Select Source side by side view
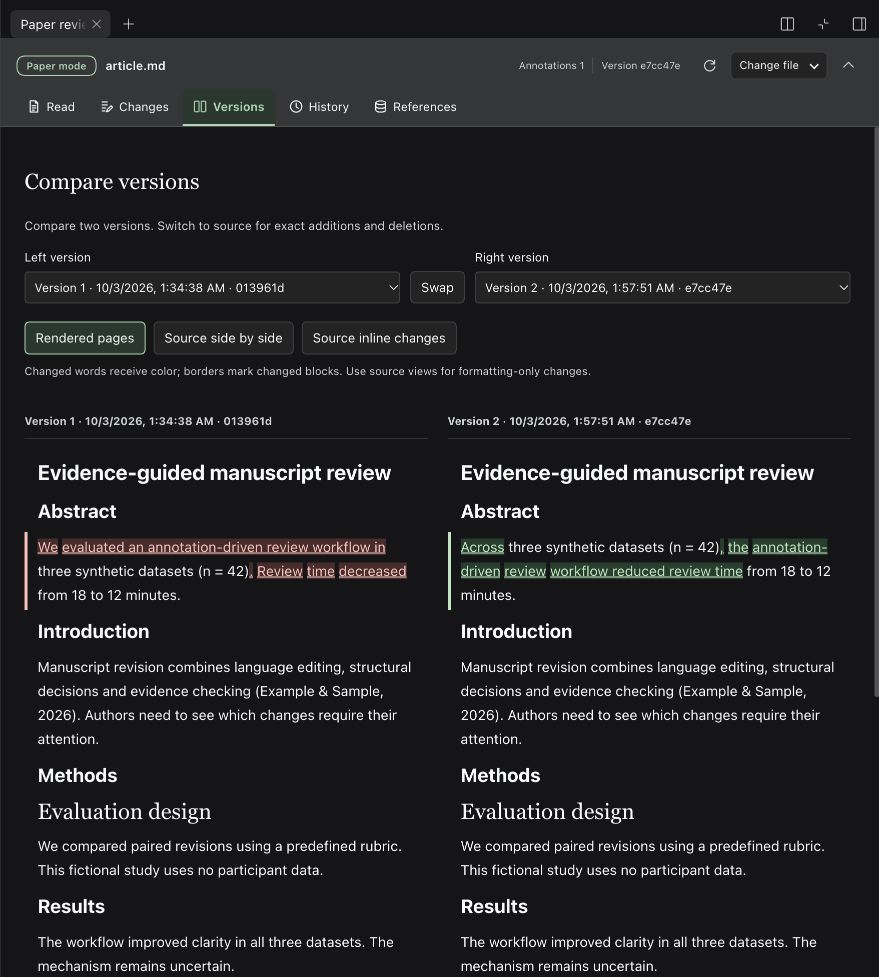The width and height of the screenshot is (879, 977). (223, 338)
